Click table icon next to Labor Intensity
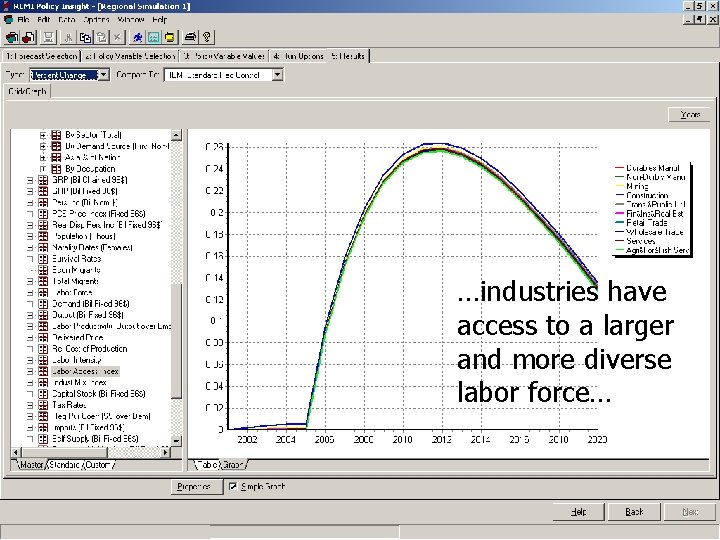Image resolution: width=720 pixels, height=540 pixels. point(43,360)
